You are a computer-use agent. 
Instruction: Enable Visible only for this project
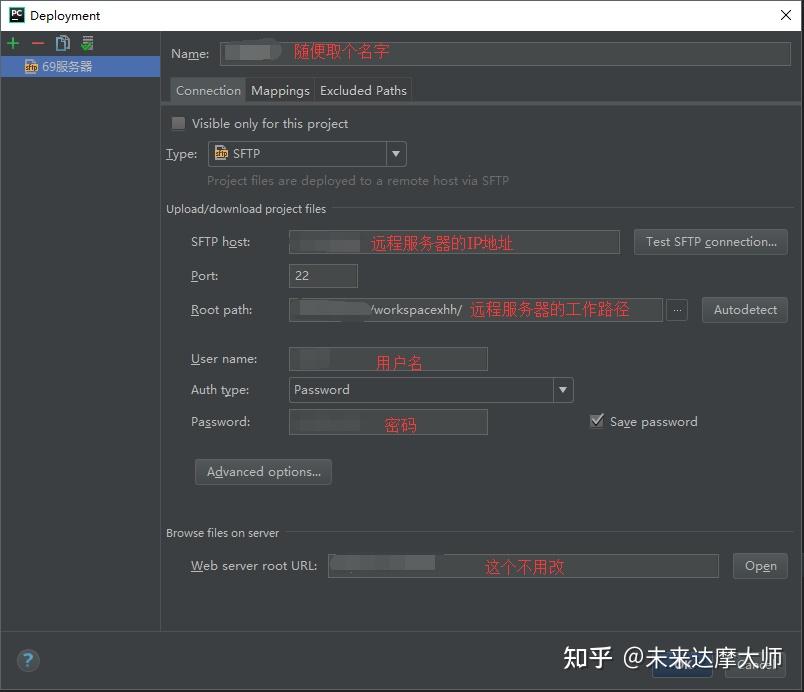tap(178, 124)
